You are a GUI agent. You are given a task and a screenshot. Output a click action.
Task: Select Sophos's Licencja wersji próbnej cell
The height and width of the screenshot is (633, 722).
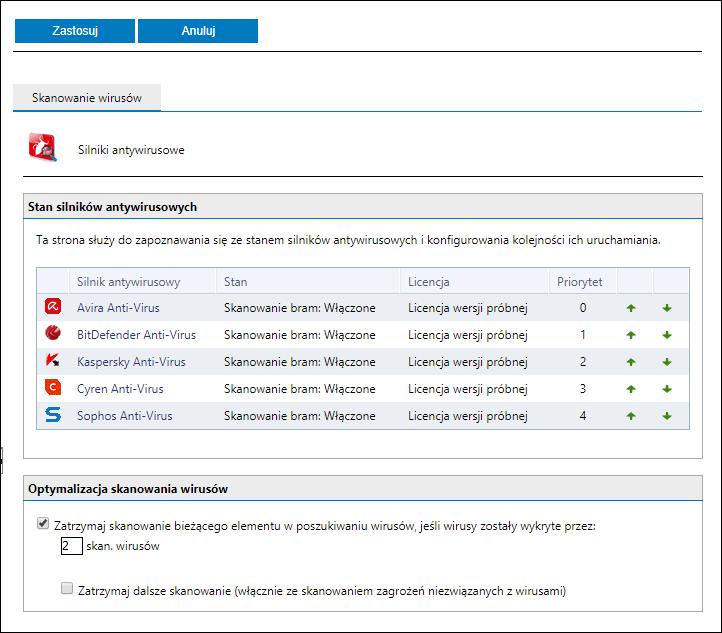(x=467, y=416)
